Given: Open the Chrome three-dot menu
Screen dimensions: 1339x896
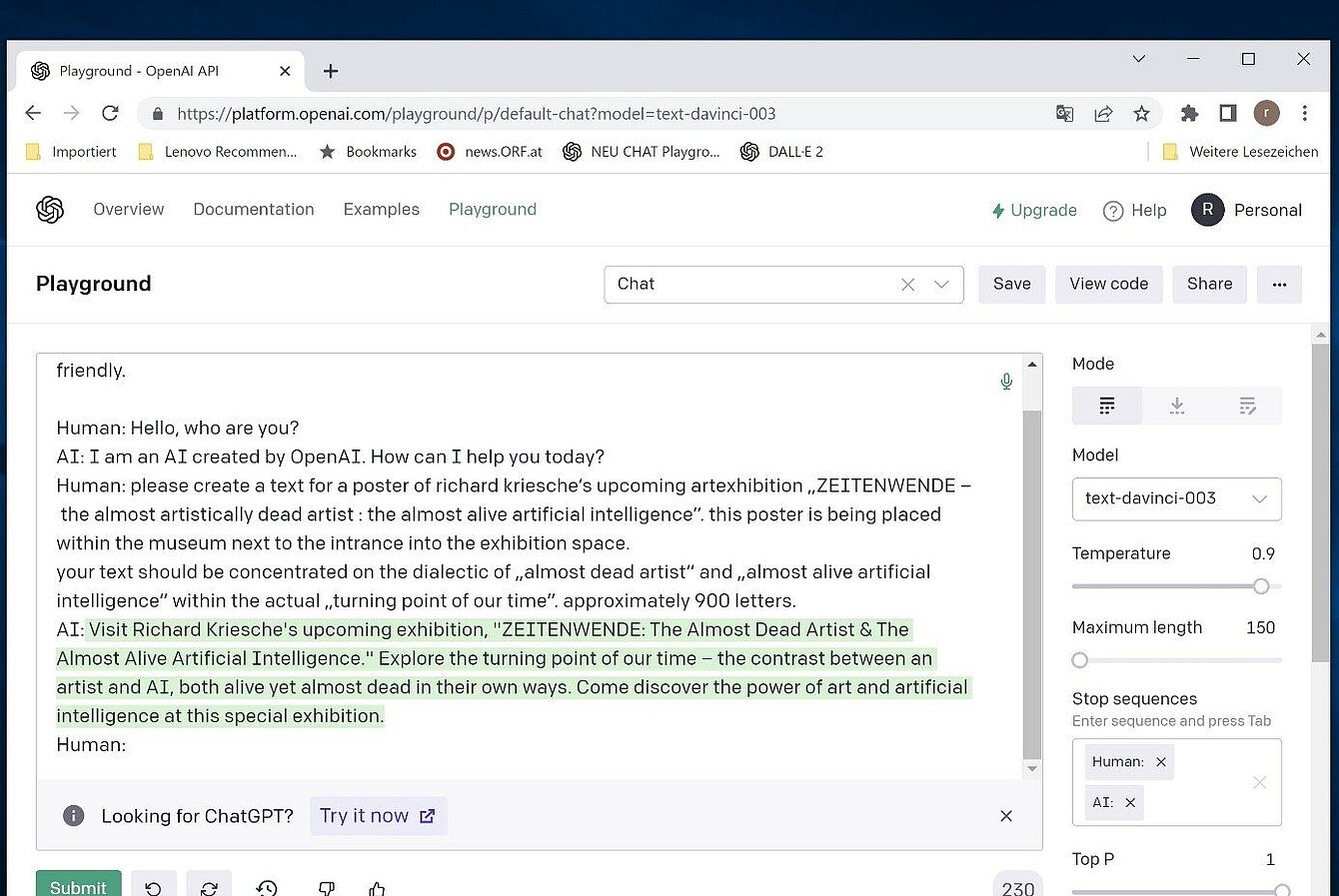Looking at the screenshot, I should [1304, 113].
